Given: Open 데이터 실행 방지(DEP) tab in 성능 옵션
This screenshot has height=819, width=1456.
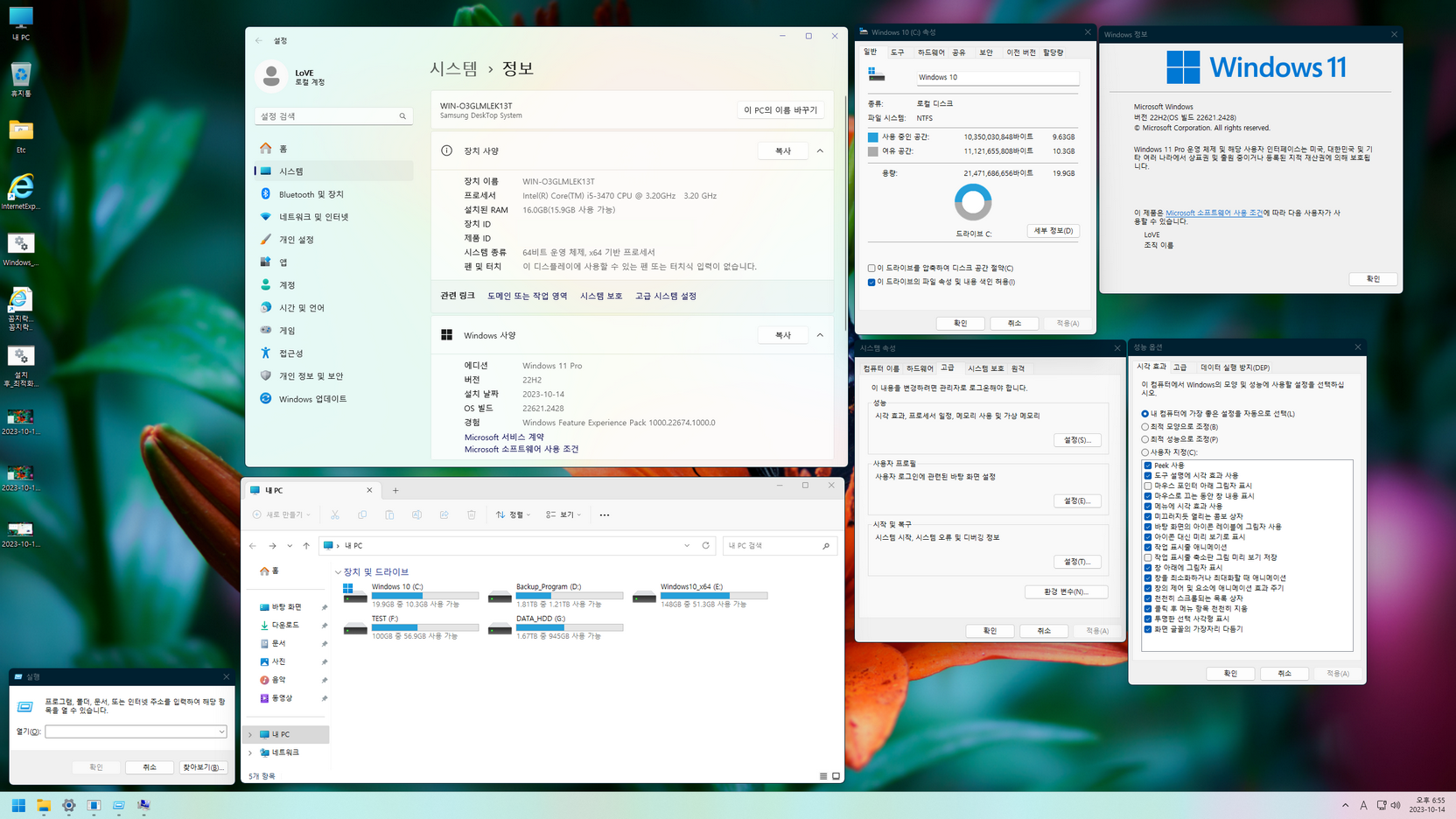Looking at the screenshot, I should [1235, 367].
